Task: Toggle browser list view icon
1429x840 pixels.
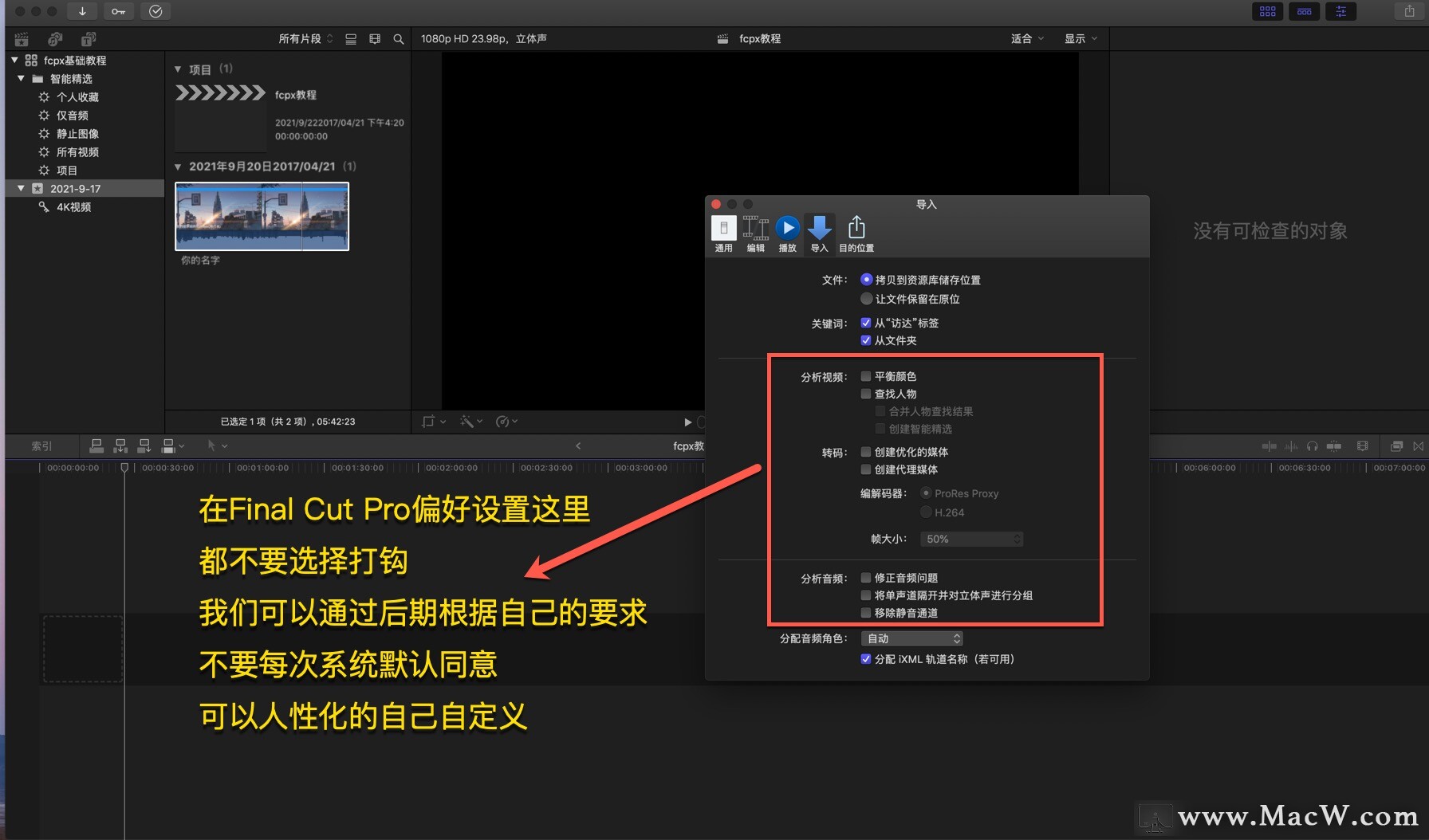Action: click(351, 39)
